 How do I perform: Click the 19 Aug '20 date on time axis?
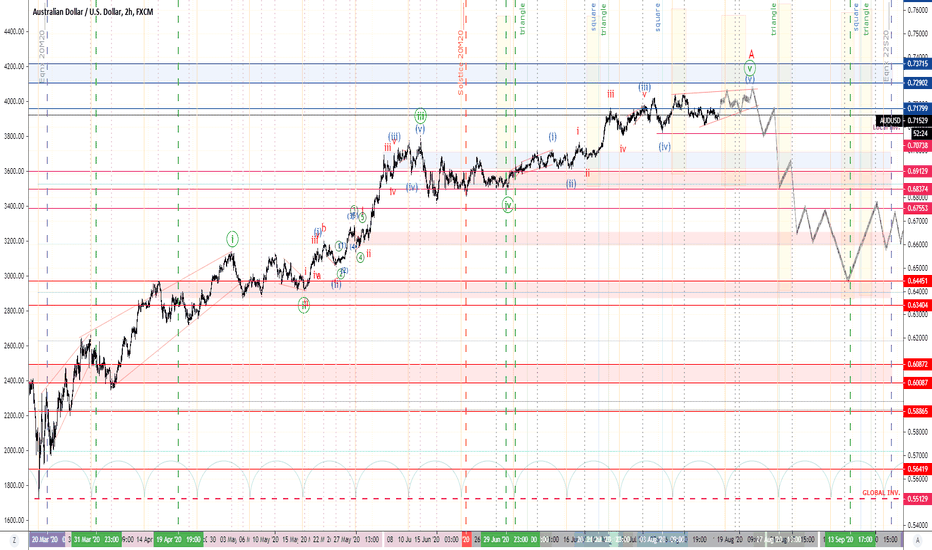coord(729,540)
